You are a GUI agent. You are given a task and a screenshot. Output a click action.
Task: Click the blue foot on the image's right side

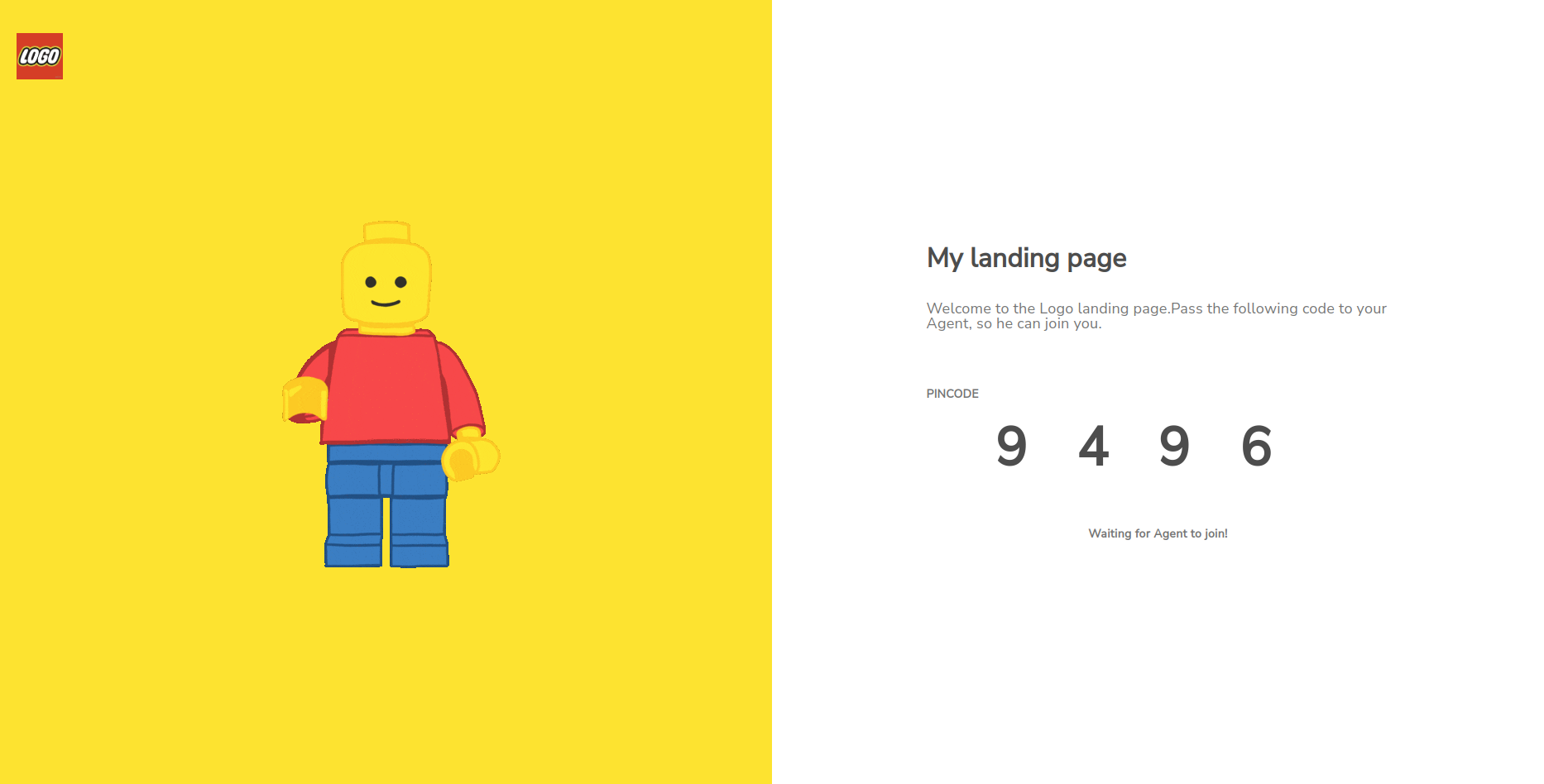(x=420, y=552)
